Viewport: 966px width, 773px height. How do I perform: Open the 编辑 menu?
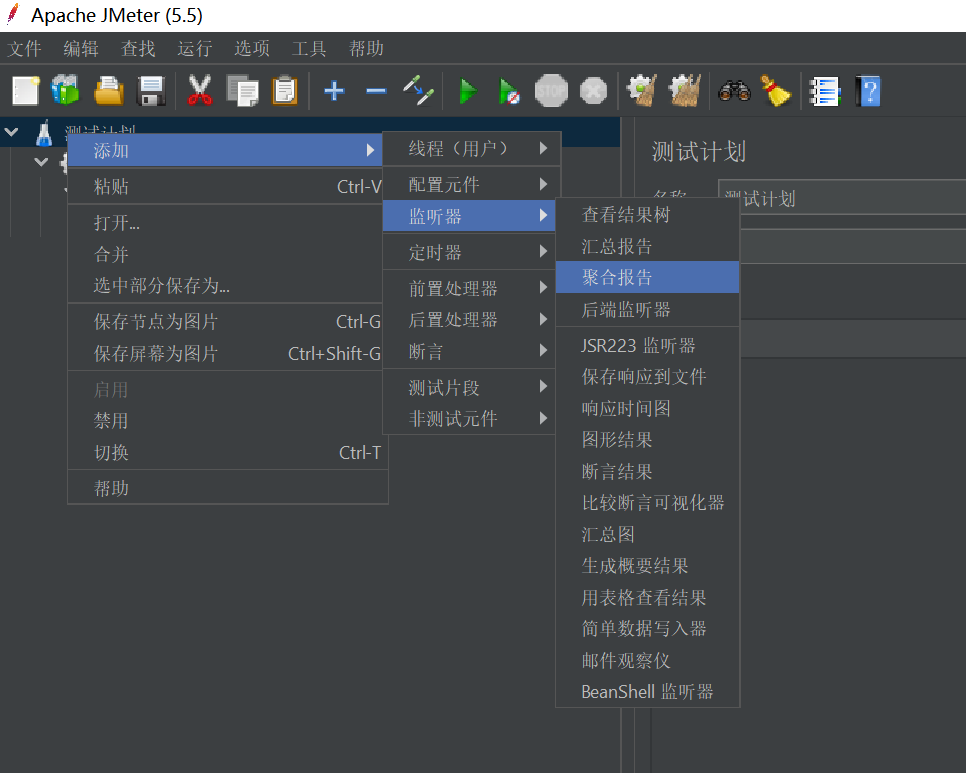pyautogui.click(x=81, y=48)
